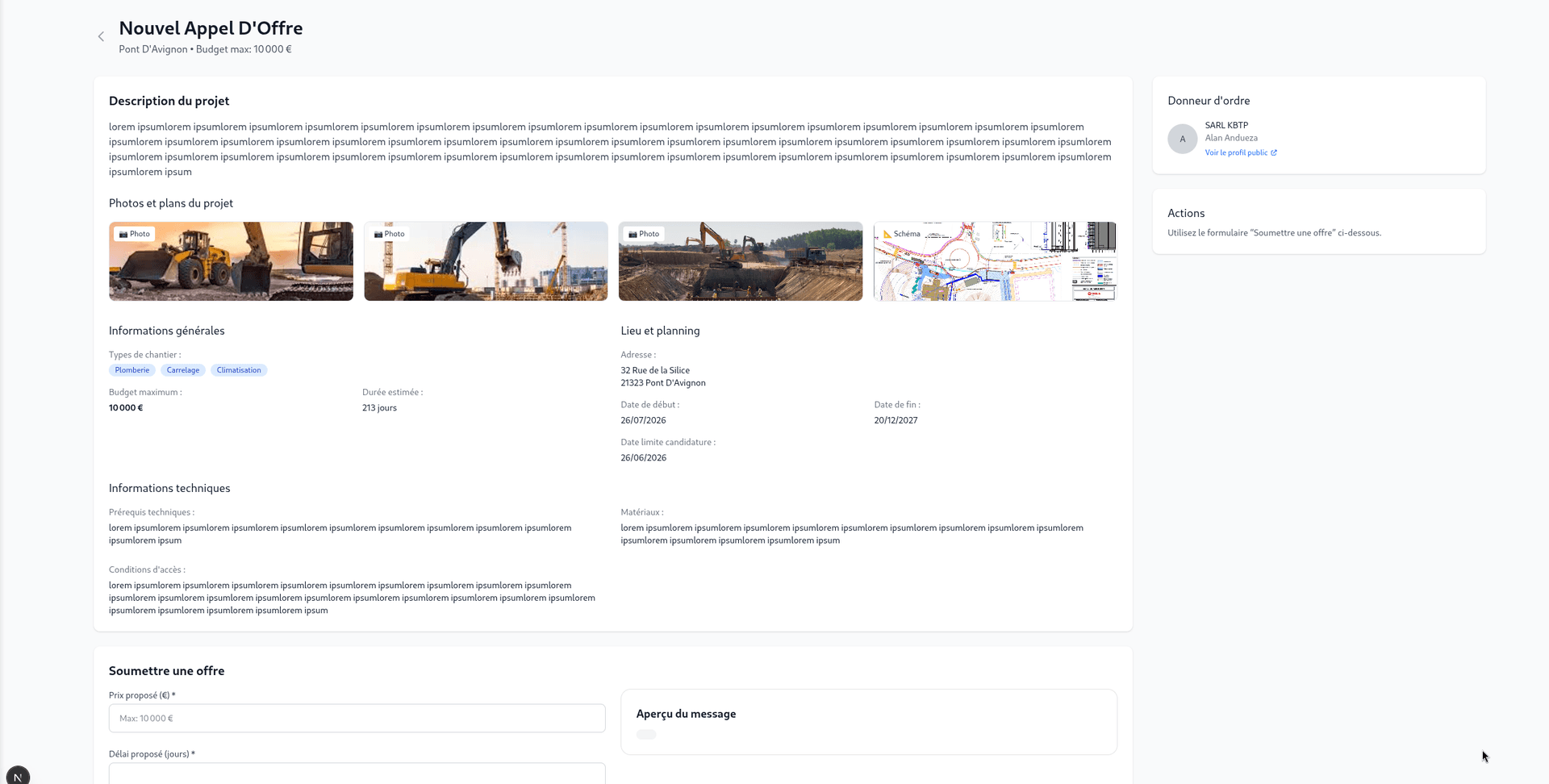Click the Photo badge on the yellow excavator image
This screenshot has width=1549, height=784.
389,234
